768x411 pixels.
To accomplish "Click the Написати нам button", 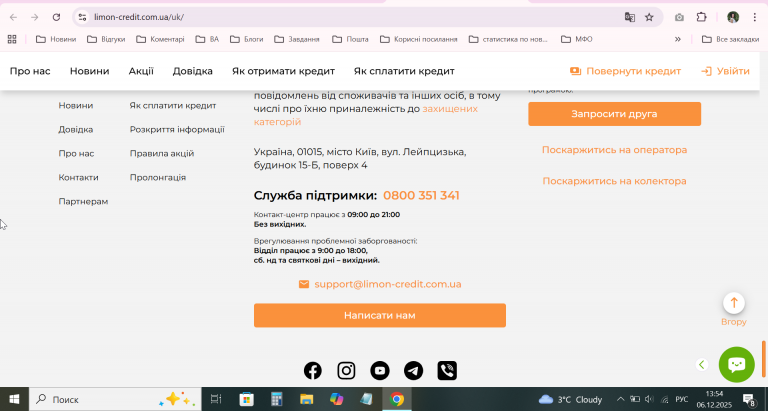I will (380, 315).
